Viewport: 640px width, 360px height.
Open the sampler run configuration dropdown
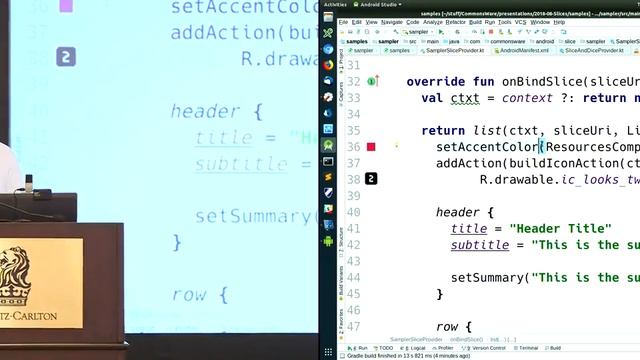418,32
